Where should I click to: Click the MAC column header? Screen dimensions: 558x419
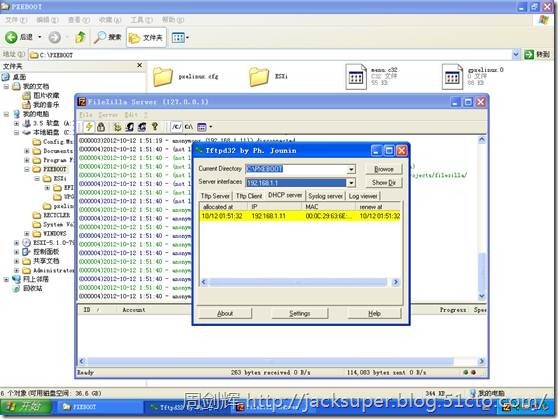(328, 206)
